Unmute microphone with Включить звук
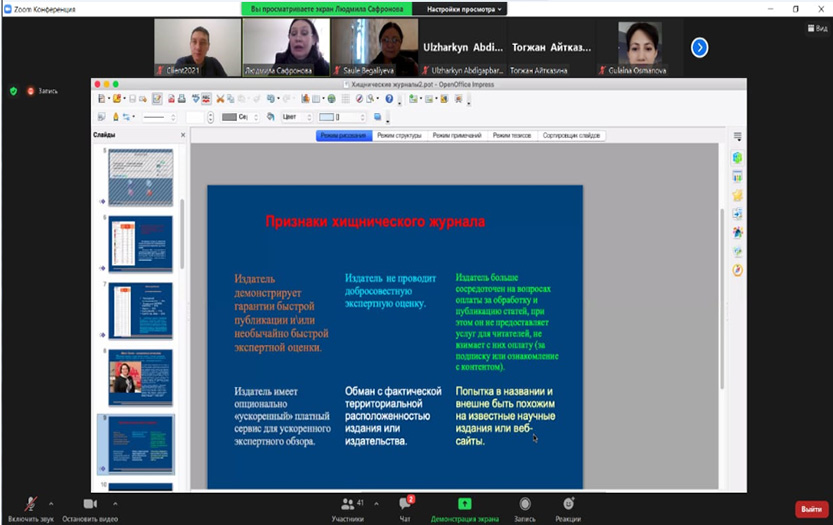Viewport: 833px width, 525px height. click(x=30, y=505)
